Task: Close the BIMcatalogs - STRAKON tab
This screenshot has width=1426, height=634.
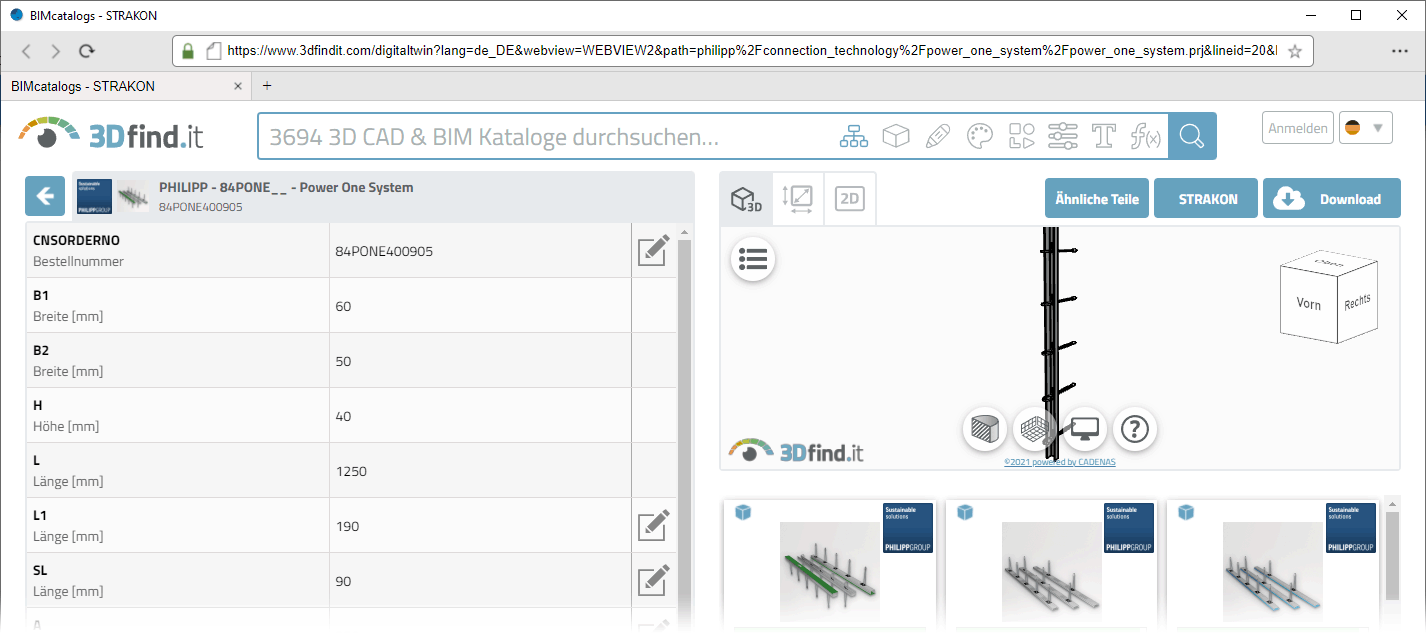Action: point(238,86)
